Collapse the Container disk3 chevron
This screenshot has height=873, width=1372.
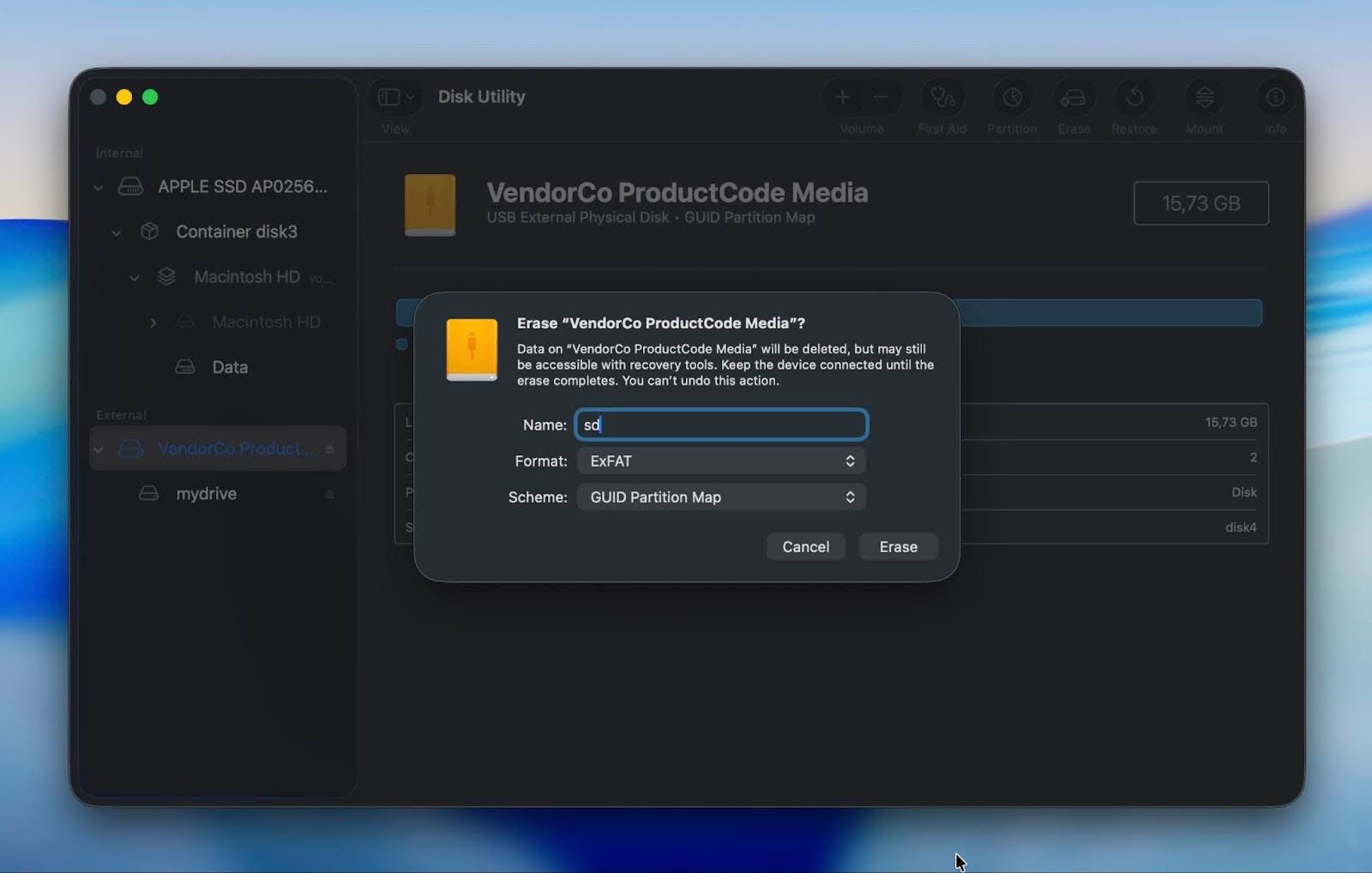point(117,232)
